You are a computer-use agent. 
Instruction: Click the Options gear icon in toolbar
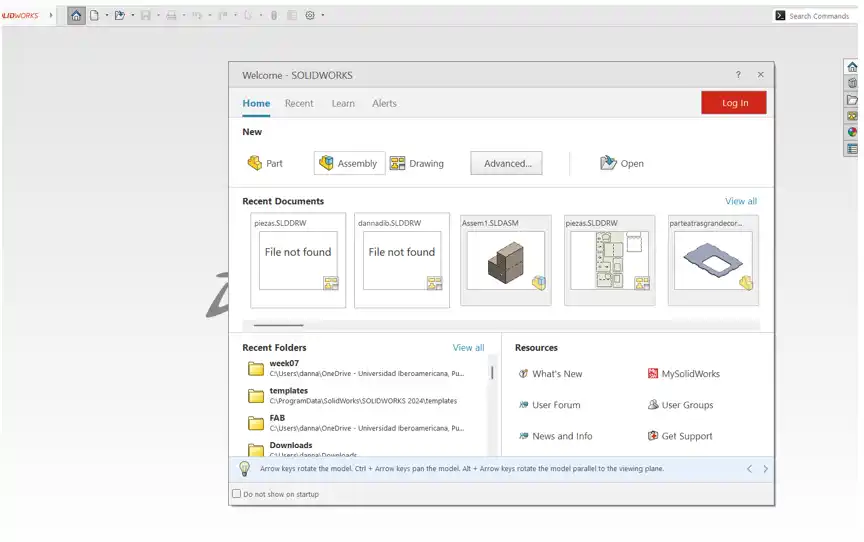(x=310, y=15)
